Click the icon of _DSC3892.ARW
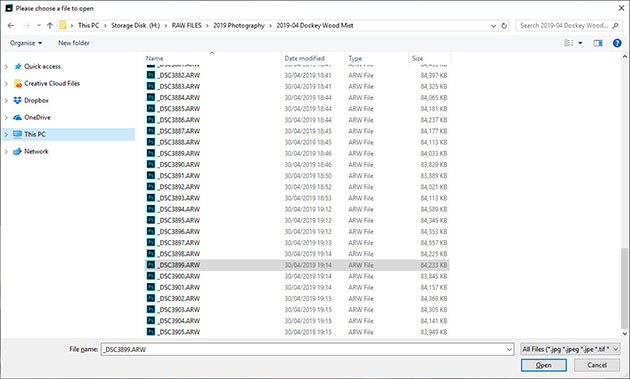630x379 pixels. 151,187
